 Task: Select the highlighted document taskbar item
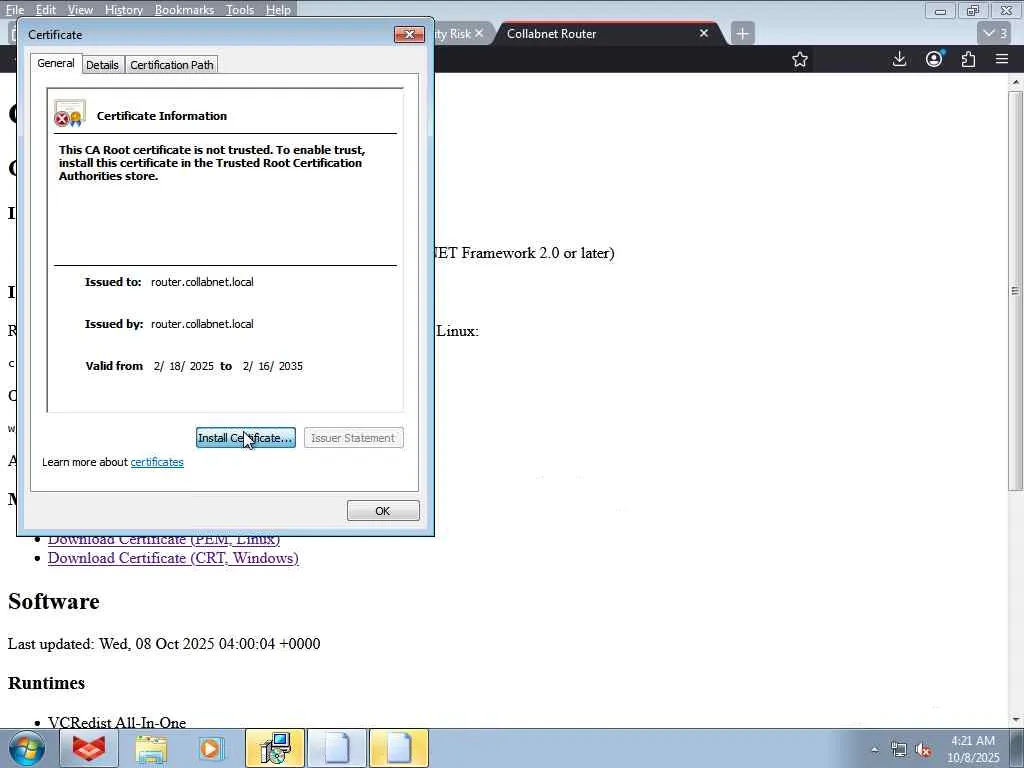point(399,748)
